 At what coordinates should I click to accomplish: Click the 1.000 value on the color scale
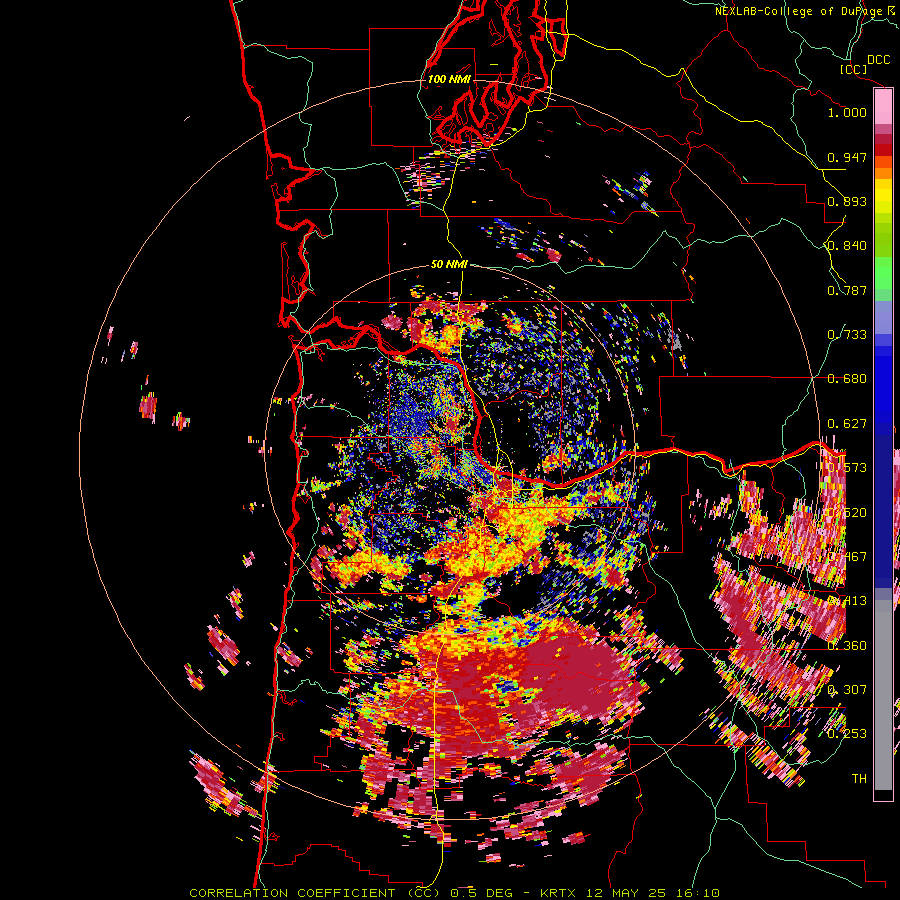(847, 112)
